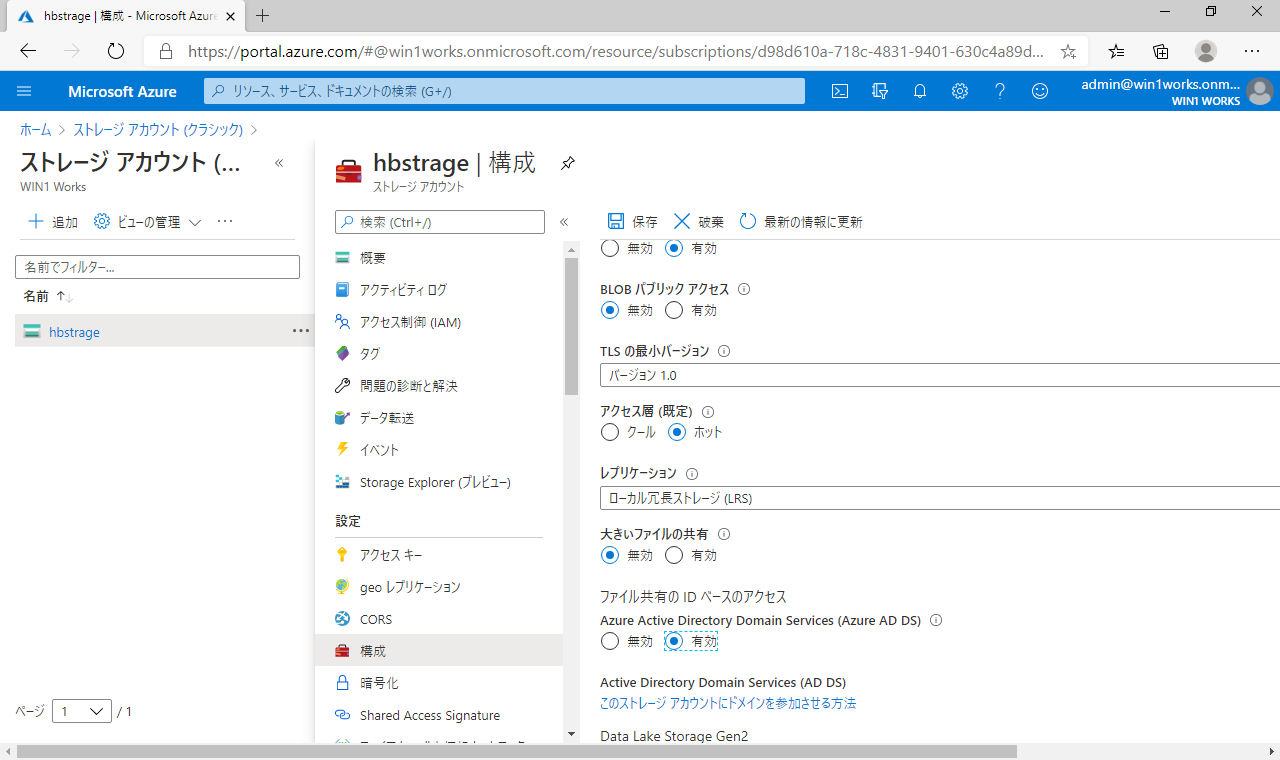1280x760 pixels.
Task: Show info for Azure AD DS setting
Action: [x=936, y=620]
